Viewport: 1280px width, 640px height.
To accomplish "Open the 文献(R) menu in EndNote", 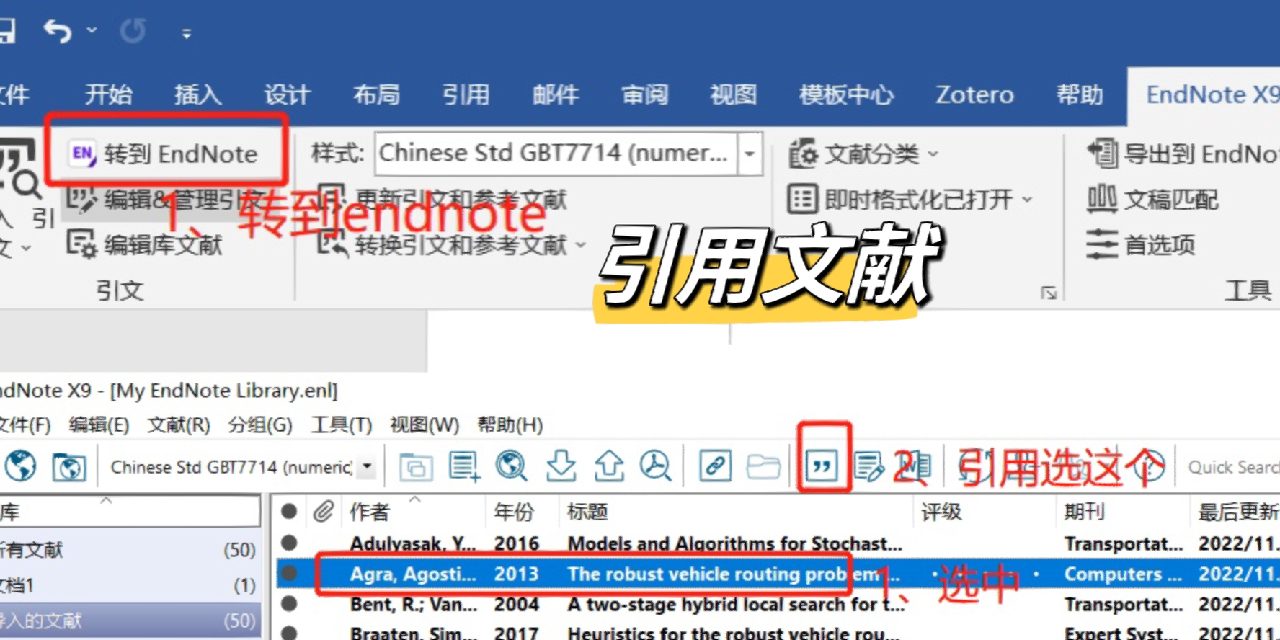I will click(x=179, y=424).
